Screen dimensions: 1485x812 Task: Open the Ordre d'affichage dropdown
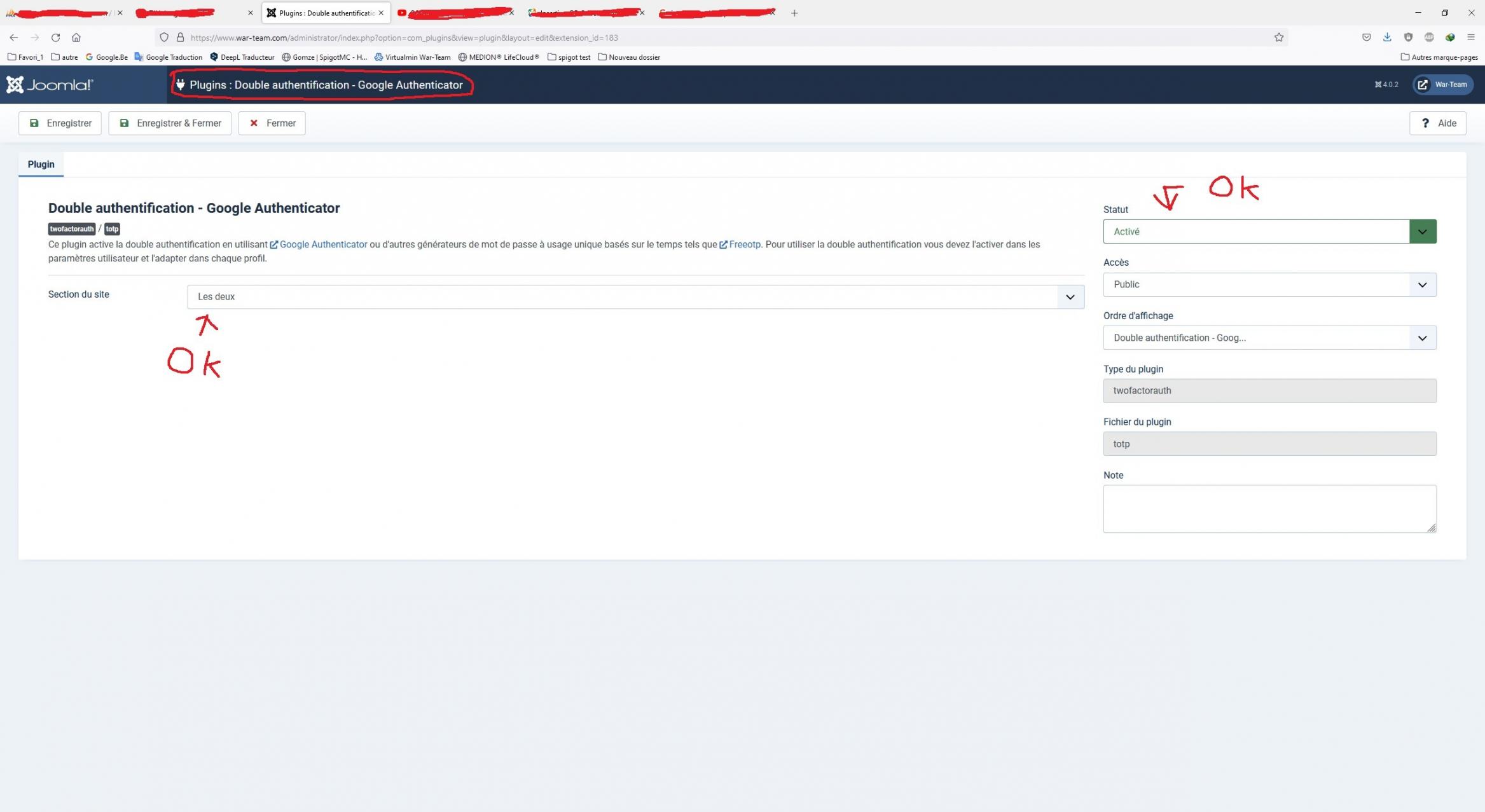(x=1269, y=338)
